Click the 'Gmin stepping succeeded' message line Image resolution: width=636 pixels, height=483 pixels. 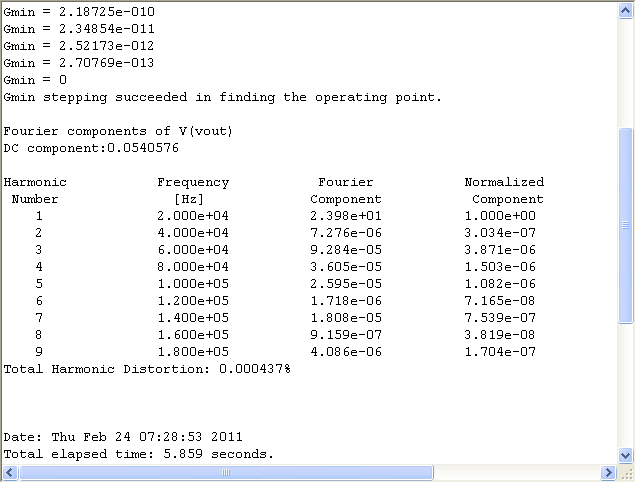tap(222, 97)
